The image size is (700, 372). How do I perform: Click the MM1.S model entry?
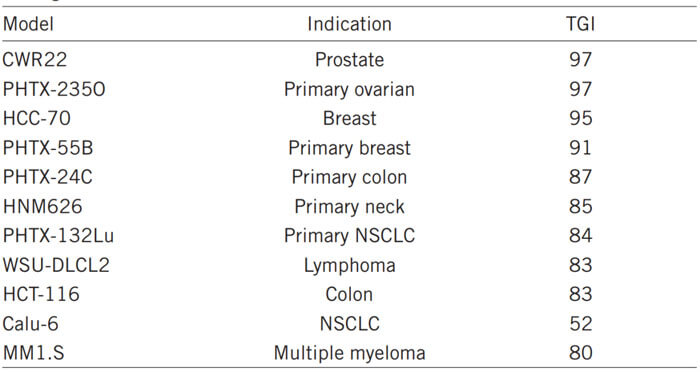point(33,353)
